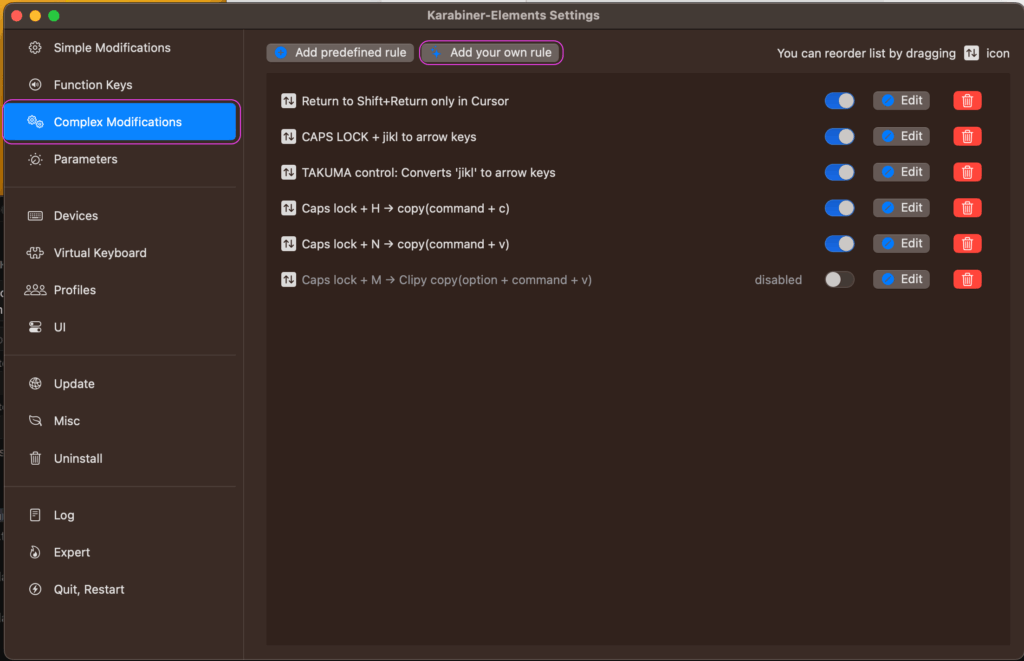Click 'You can reorder list by dragging' hint text
The width and height of the screenshot is (1024, 661).
tap(866, 54)
